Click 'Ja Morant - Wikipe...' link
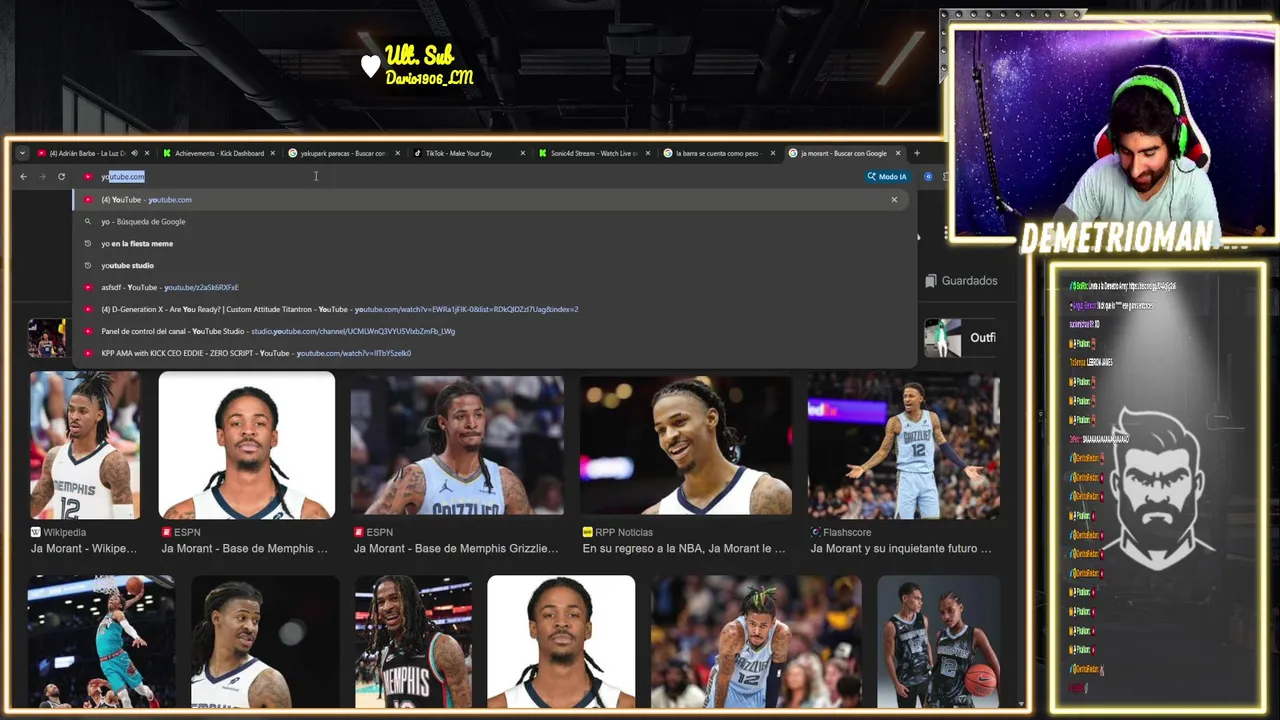 pos(84,549)
